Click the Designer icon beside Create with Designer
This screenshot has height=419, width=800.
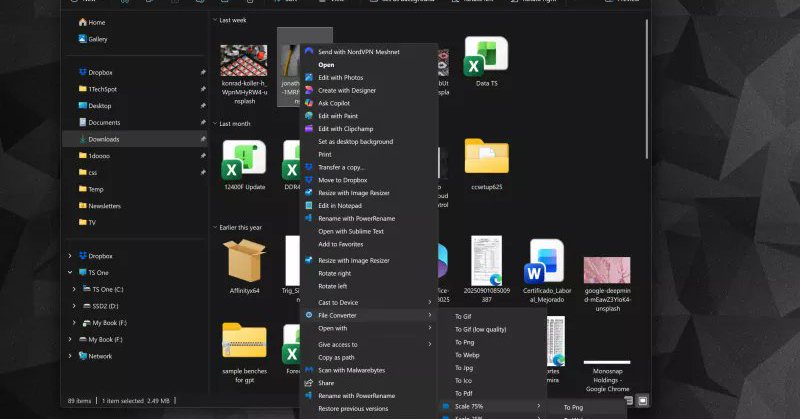309,90
